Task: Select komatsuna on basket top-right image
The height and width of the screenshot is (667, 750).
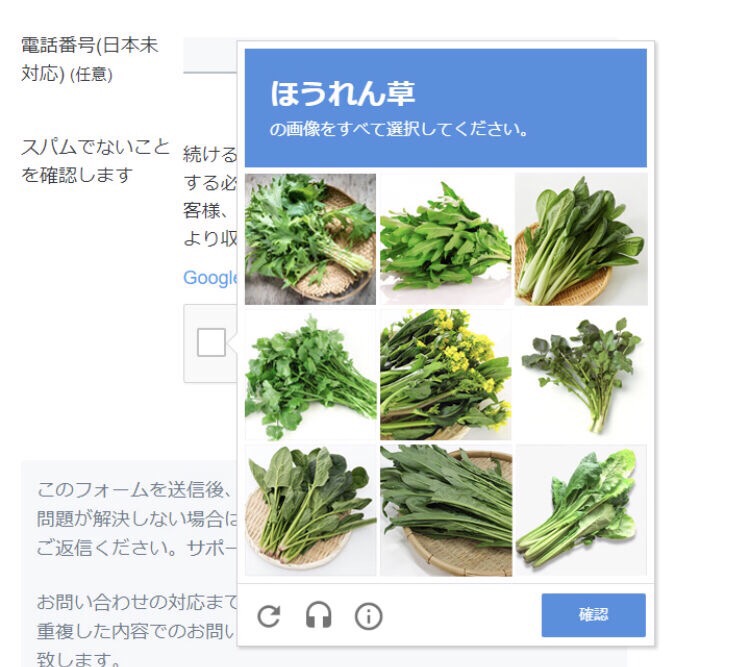Action: click(x=581, y=239)
